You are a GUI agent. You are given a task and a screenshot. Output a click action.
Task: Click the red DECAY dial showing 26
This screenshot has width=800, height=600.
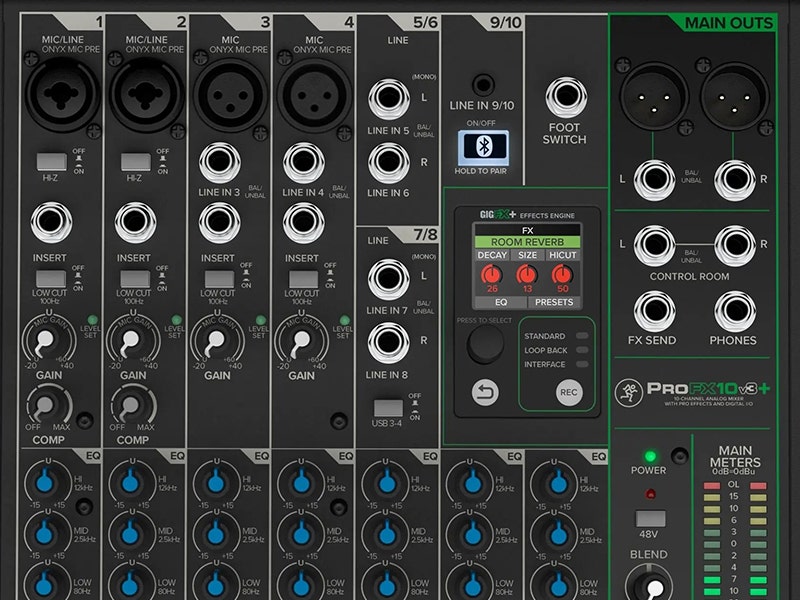[x=491, y=274]
